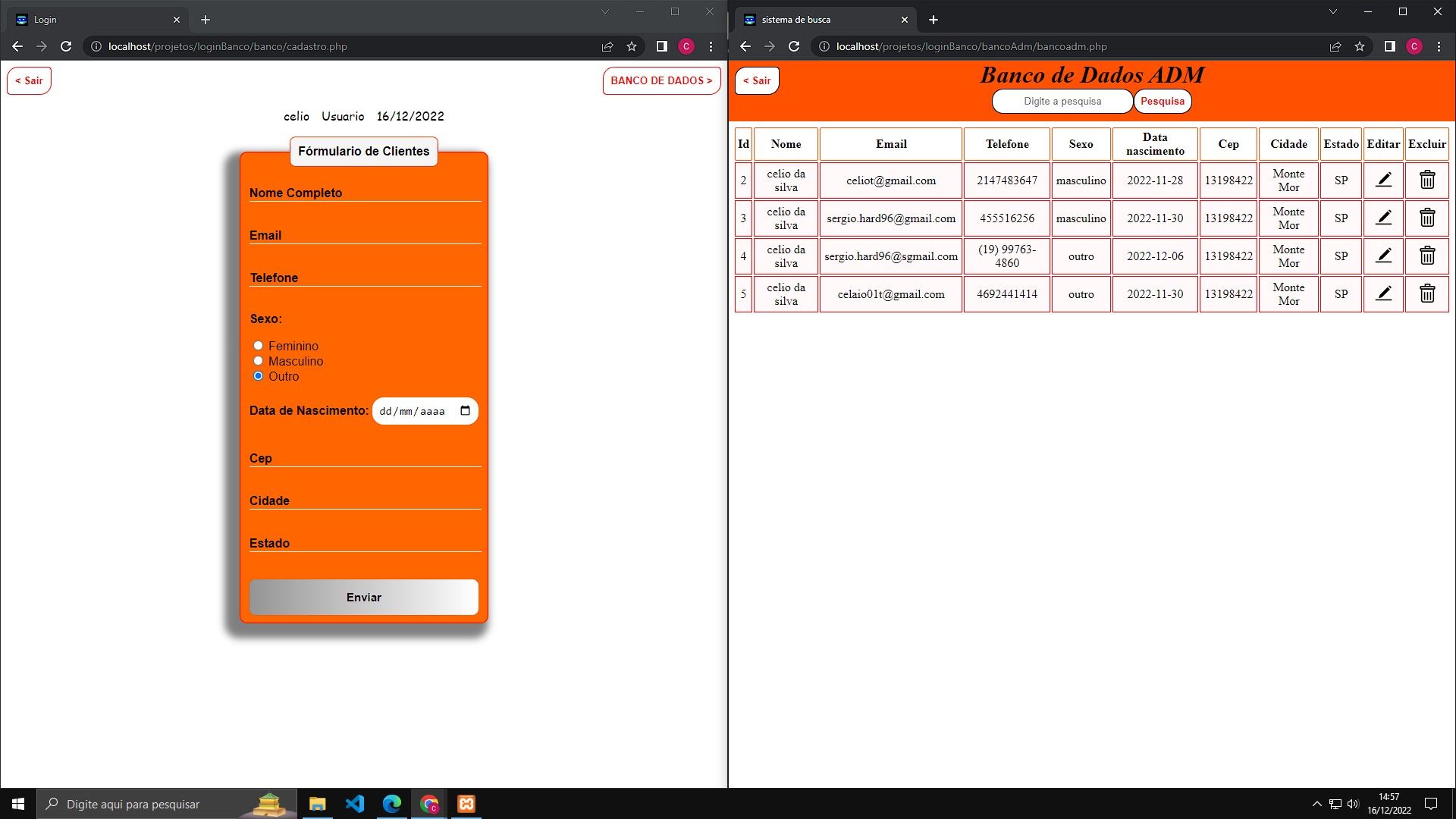This screenshot has width=1456, height=819.
Task: Bookmark the cadastro.php page with star icon
Action: (x=632, y=46)
